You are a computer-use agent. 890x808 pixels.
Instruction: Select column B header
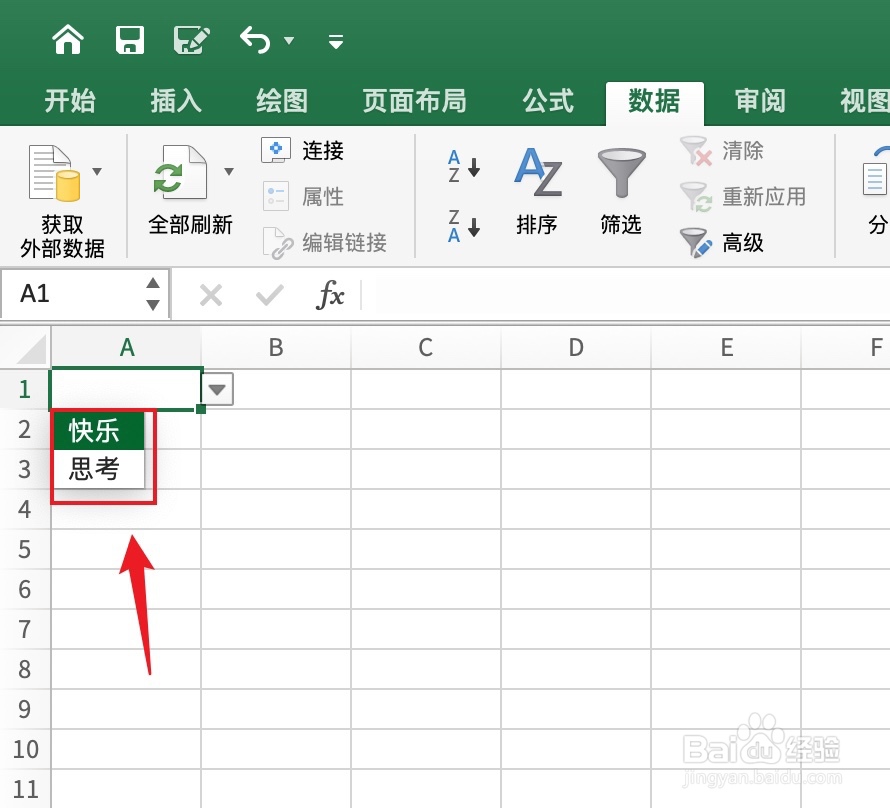(x=276, y=347)
